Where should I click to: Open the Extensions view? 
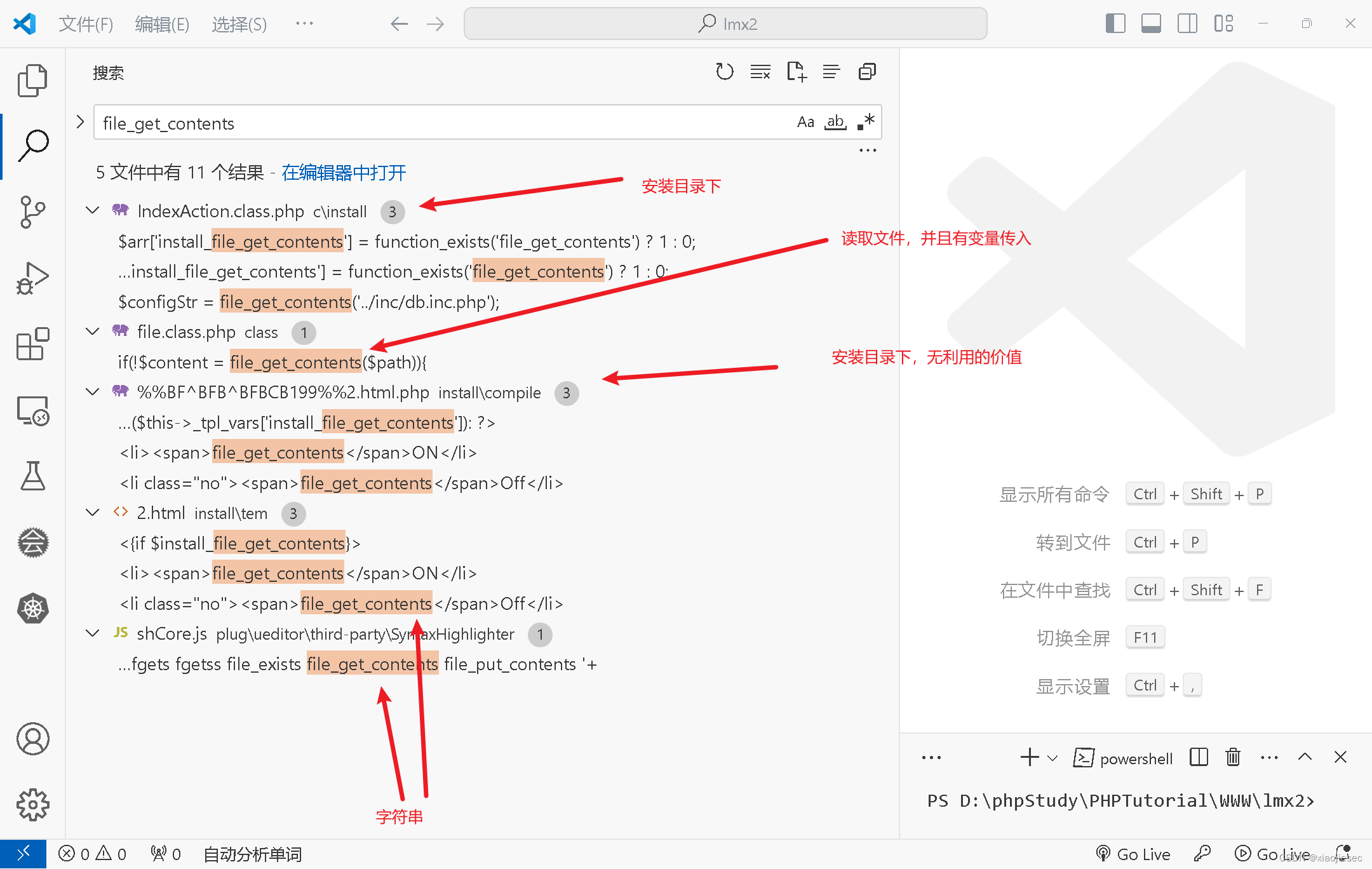coord(32,345)
